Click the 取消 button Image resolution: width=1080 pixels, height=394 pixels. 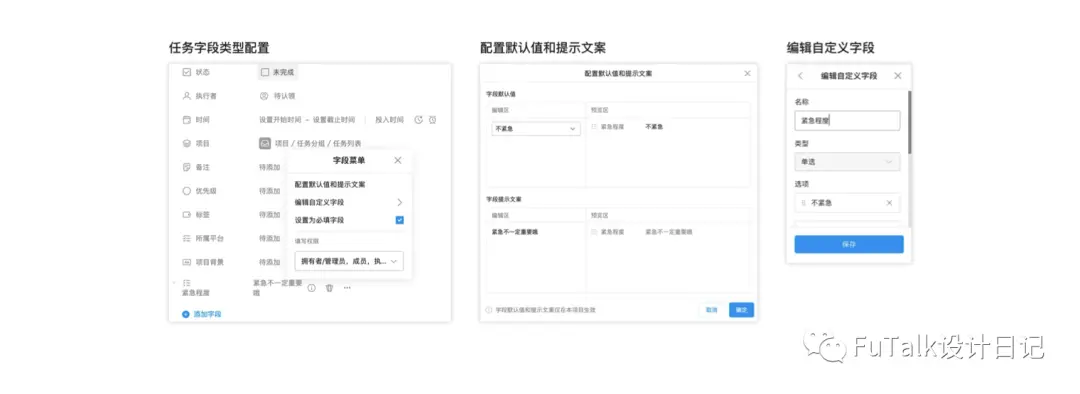[x=712, y=310]
